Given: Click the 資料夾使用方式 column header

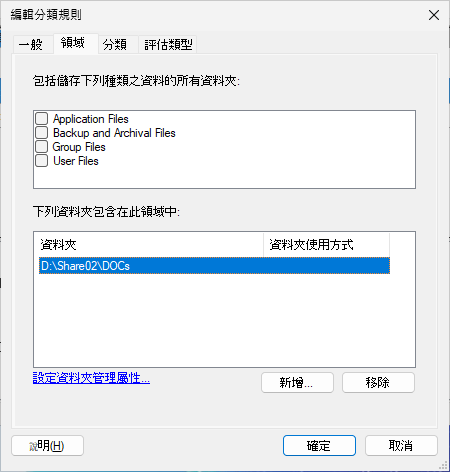Looking at the screenshot, I should coord(326,245).
